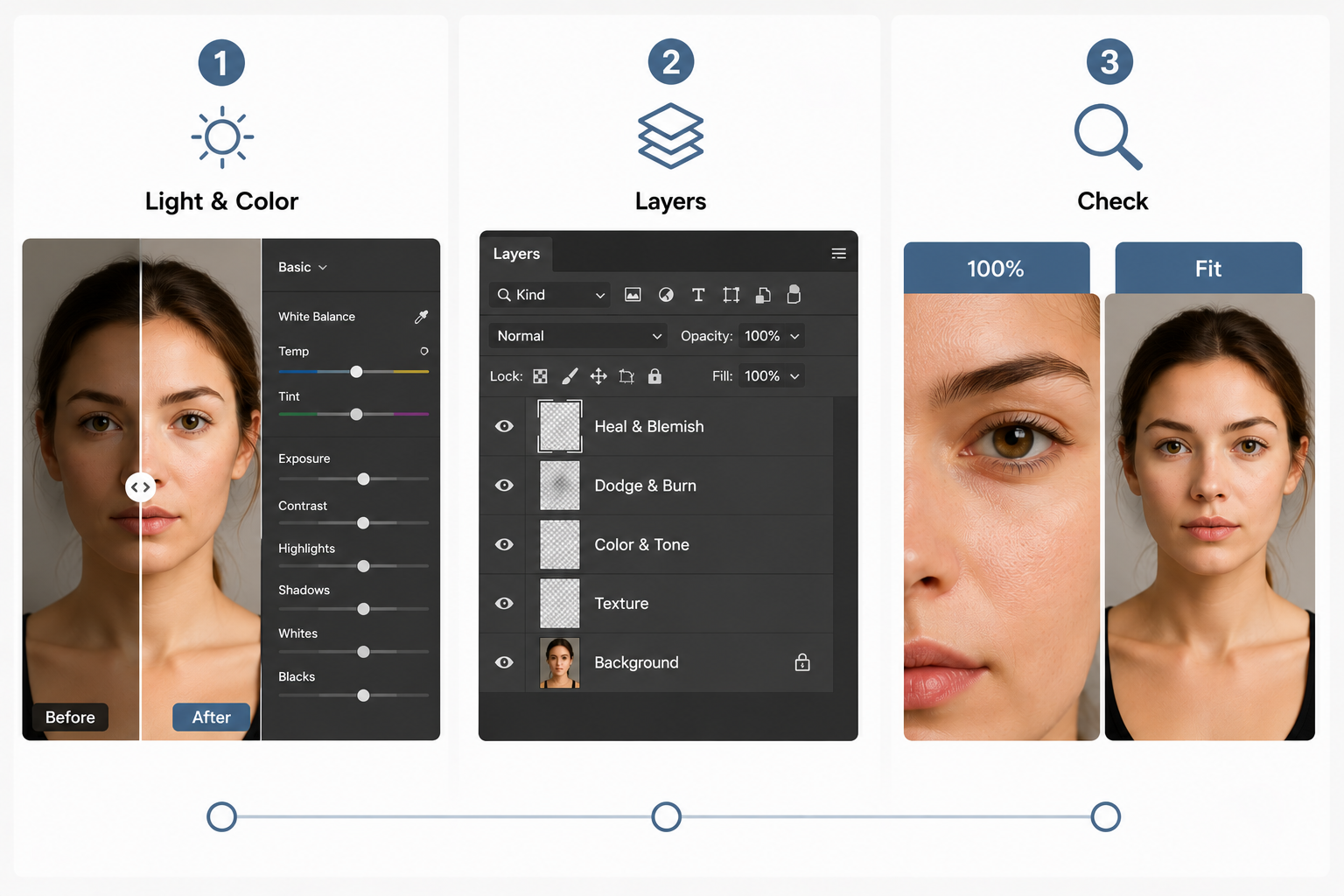This screenshot has width=1344, height=896.
Task: Click the Contrast slider handle
Action: 363,523
